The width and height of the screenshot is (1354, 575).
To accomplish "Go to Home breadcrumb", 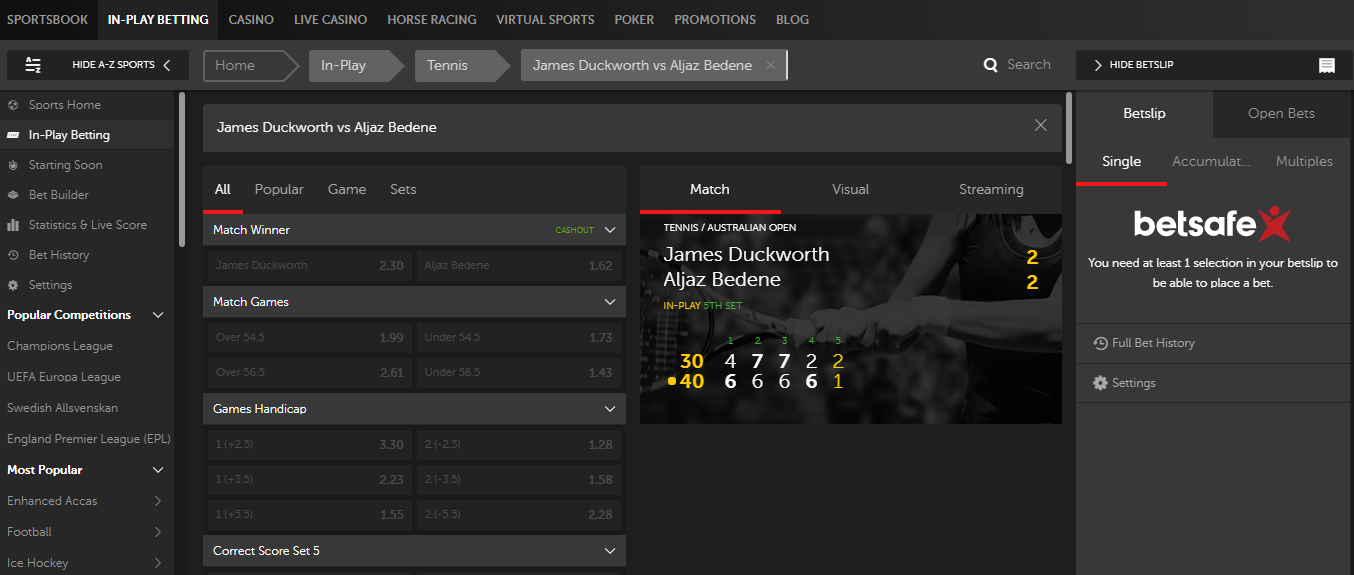I will pyautogui.click(x=250, y=65).
